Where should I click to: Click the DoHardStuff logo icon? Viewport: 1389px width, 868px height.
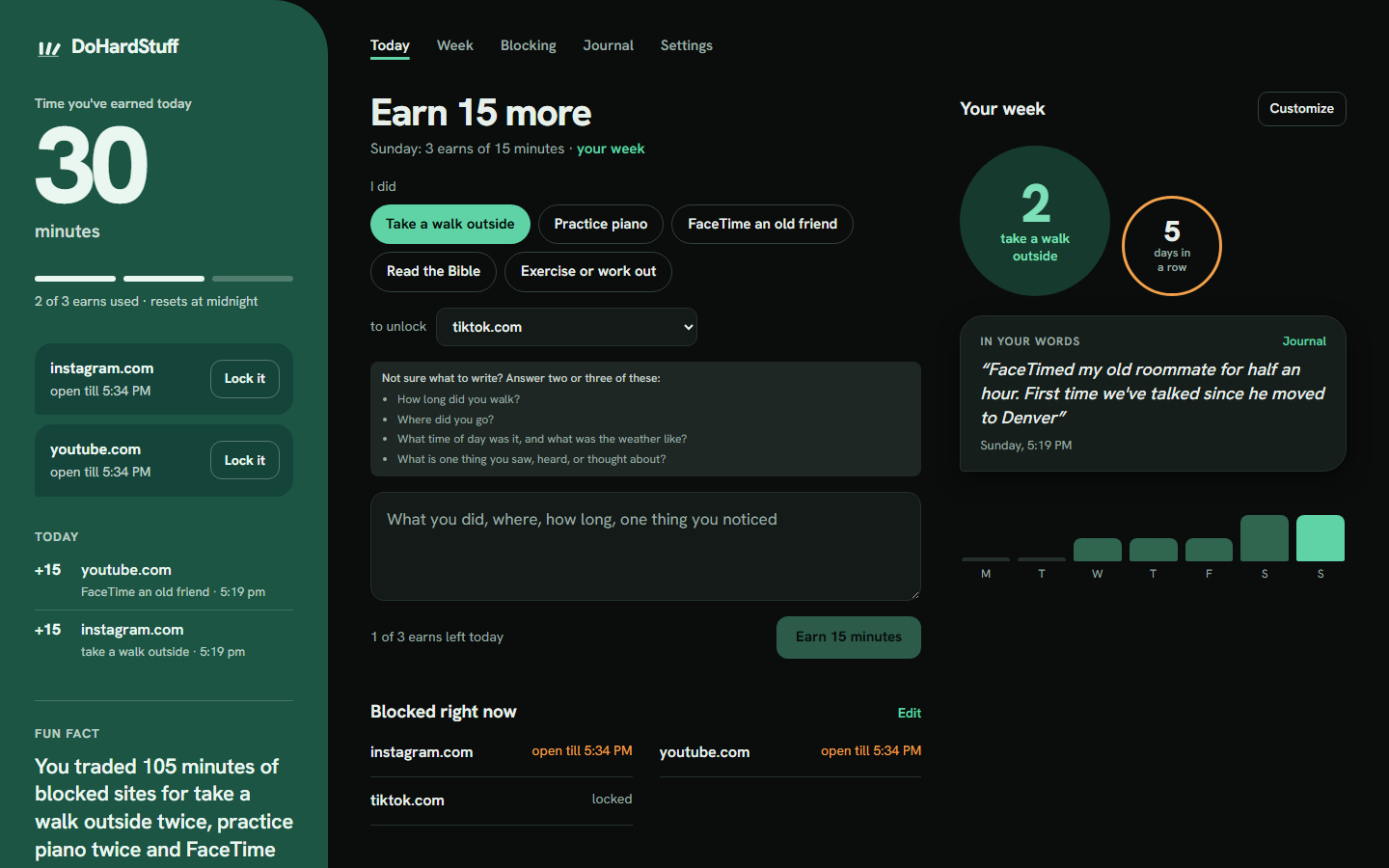pyautogui.click(x=49, y=48)
